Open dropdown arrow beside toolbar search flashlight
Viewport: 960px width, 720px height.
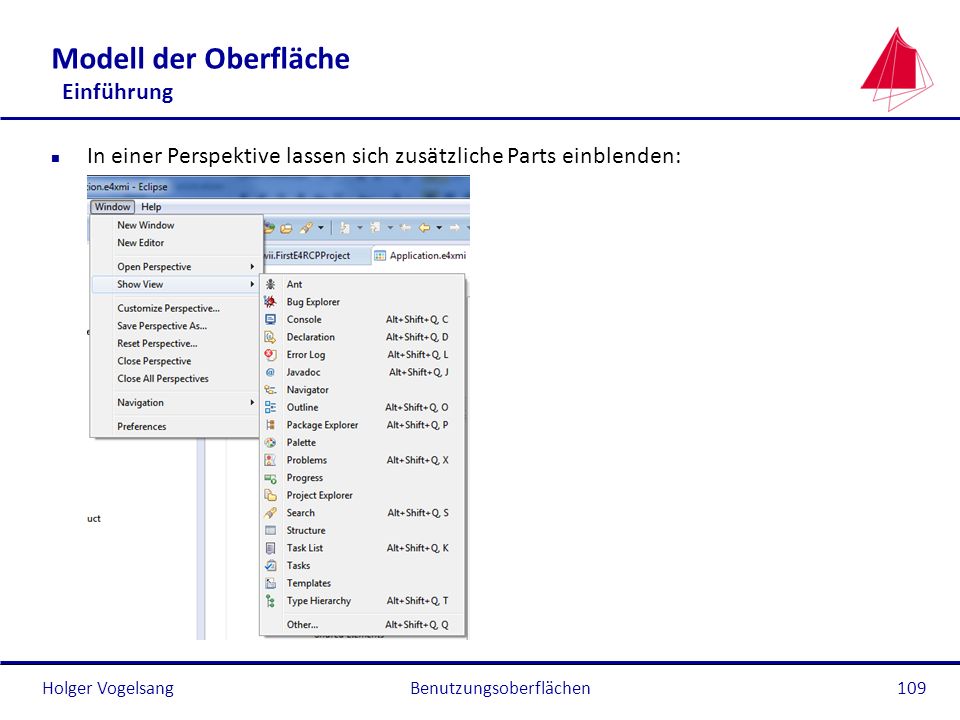point(320,228)
